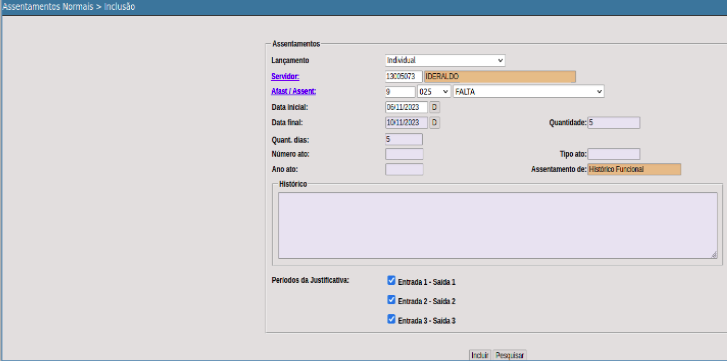Open the FALTA type dropdown
The image size is (727, 361).
coord(529,92)
